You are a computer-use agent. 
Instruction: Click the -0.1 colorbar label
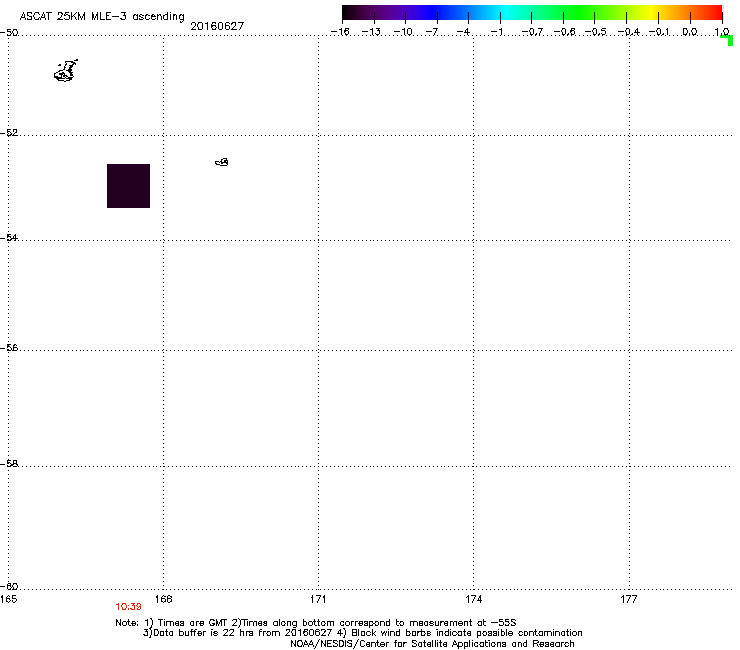659,32
